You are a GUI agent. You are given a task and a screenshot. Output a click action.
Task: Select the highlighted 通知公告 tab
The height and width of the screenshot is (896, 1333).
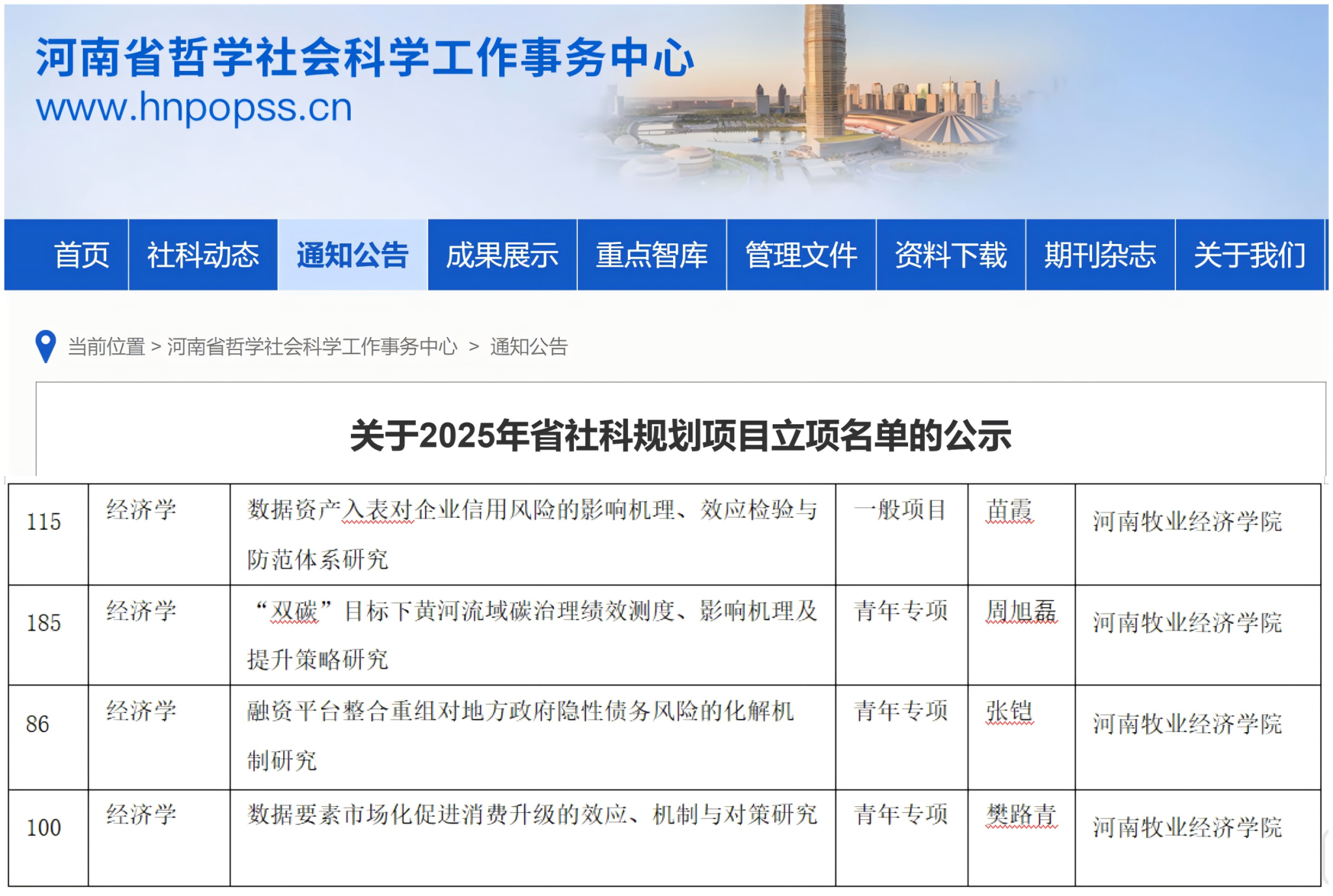[x=352, y=254]
